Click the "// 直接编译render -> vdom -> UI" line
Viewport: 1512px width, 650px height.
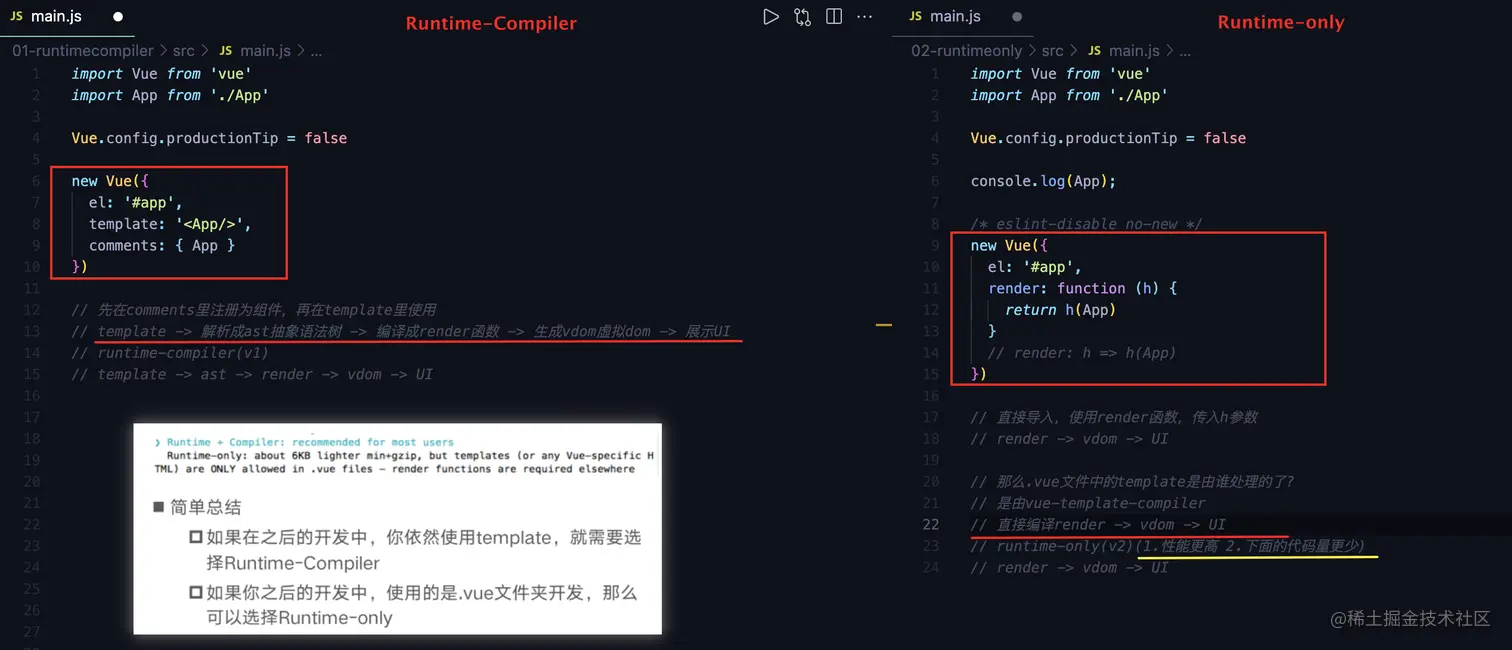click(1098, 524)
